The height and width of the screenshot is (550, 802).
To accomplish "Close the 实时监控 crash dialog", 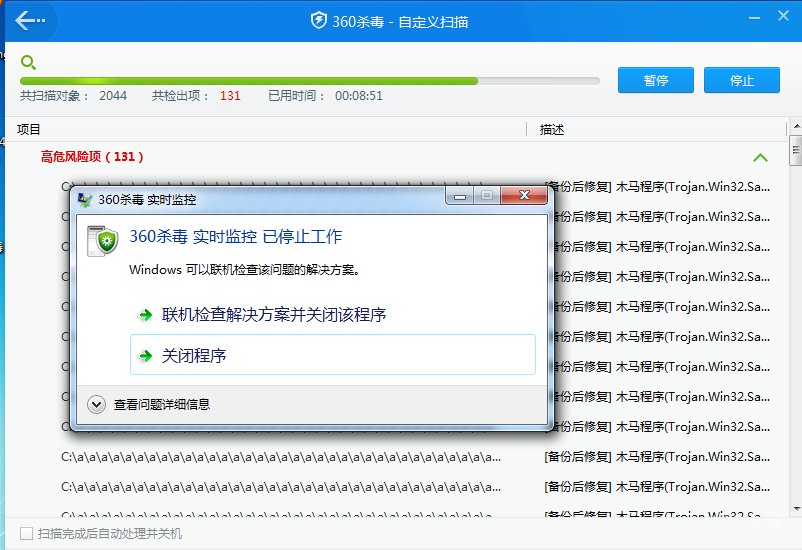I will (524, 195).
